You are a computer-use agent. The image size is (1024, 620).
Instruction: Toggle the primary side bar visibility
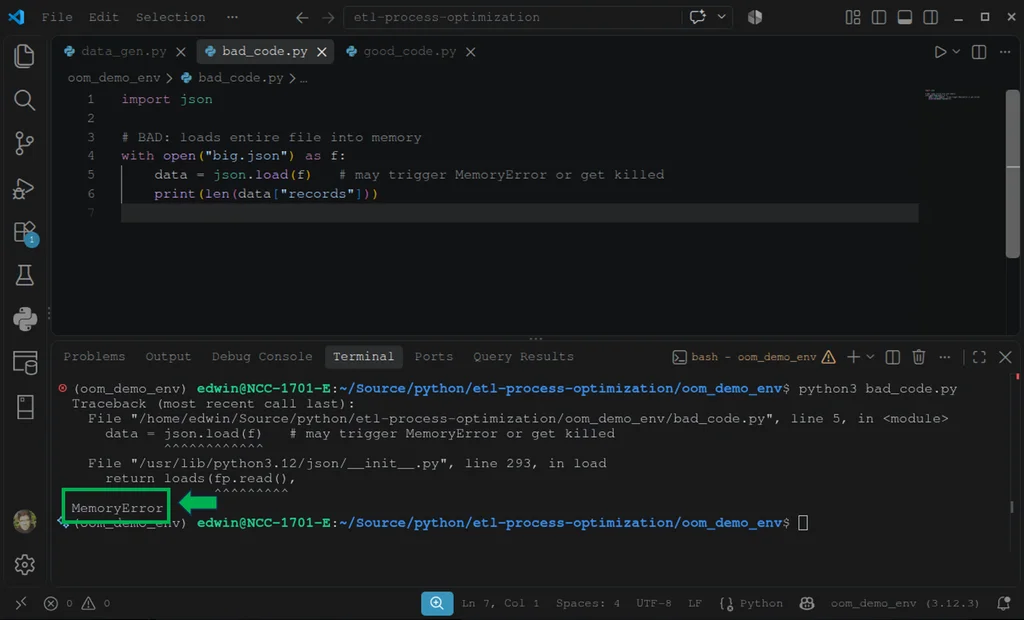tap(879, 17)
